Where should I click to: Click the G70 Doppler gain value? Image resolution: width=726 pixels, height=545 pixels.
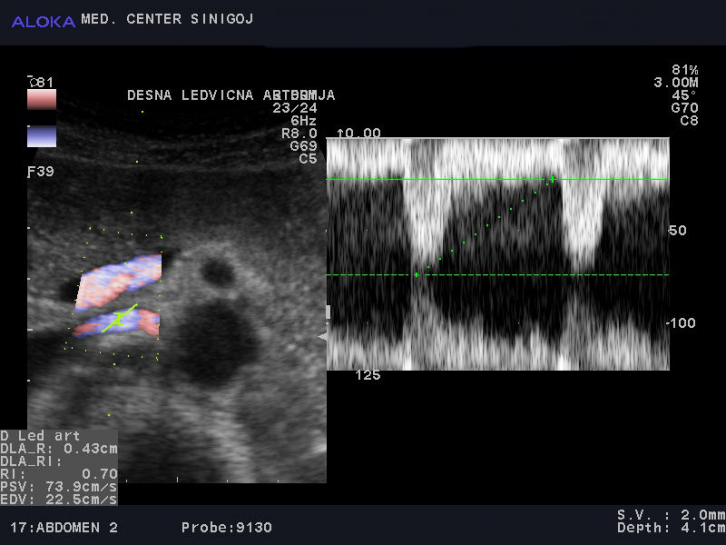click(x=684, y=108)
